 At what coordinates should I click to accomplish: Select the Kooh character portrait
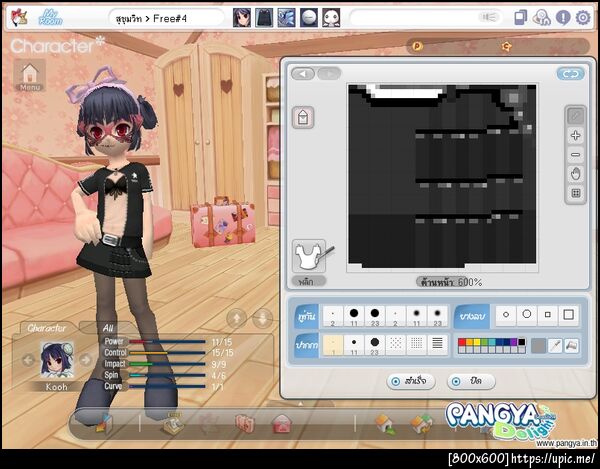(x=57, y=360)
